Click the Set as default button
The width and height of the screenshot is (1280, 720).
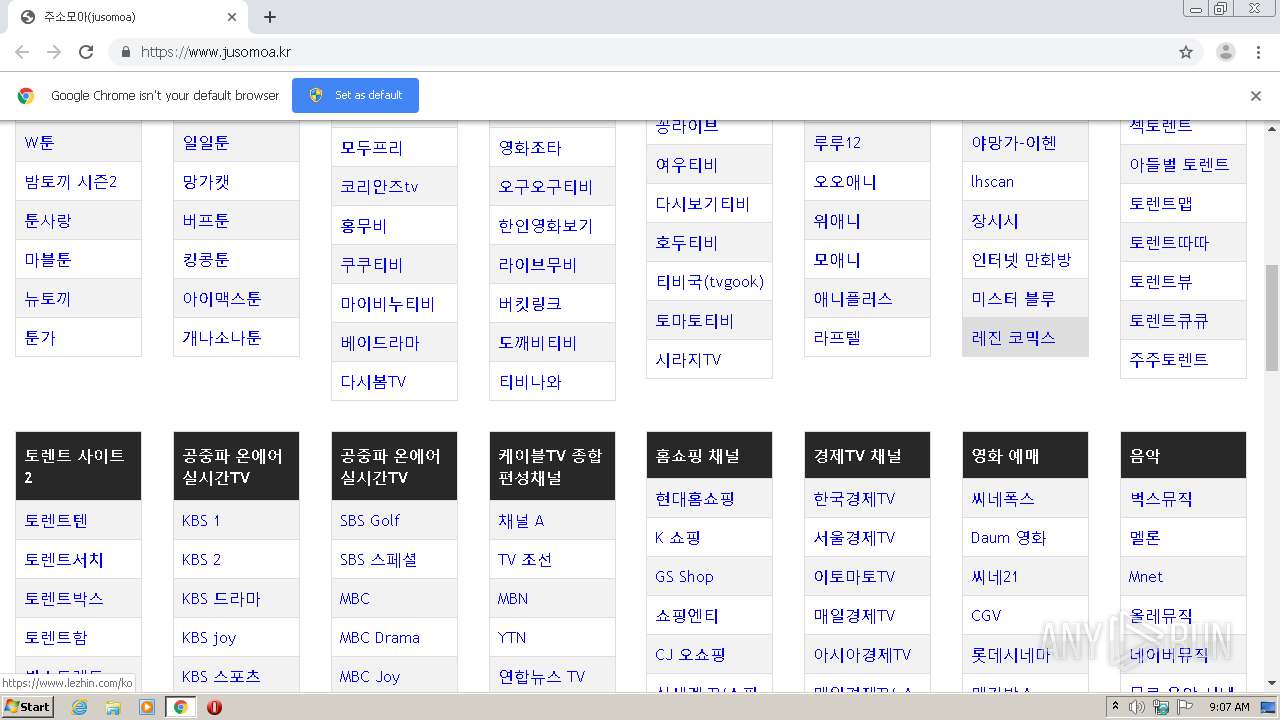click(355, 96)
